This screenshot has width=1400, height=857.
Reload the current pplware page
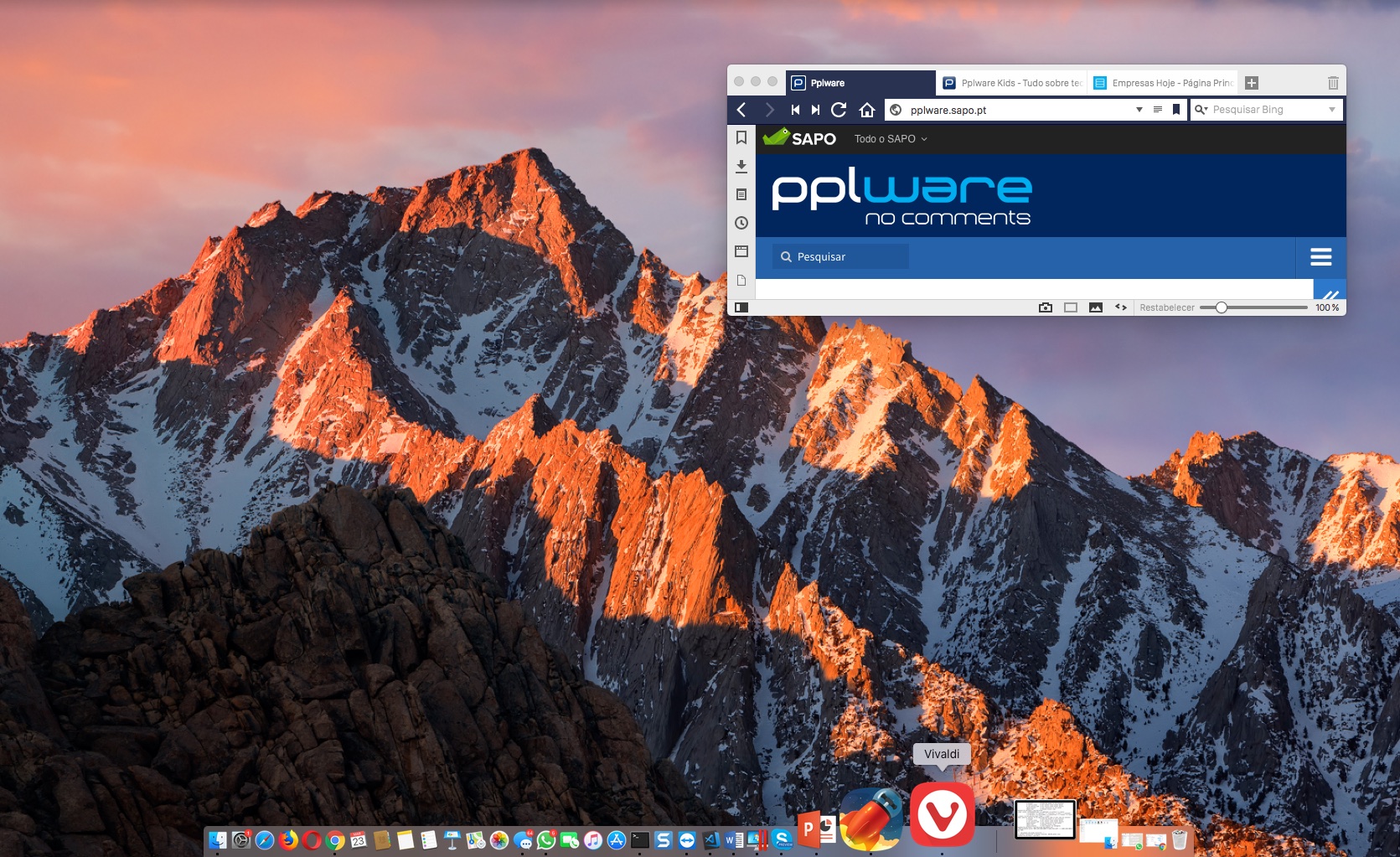(x=839, y=110)
